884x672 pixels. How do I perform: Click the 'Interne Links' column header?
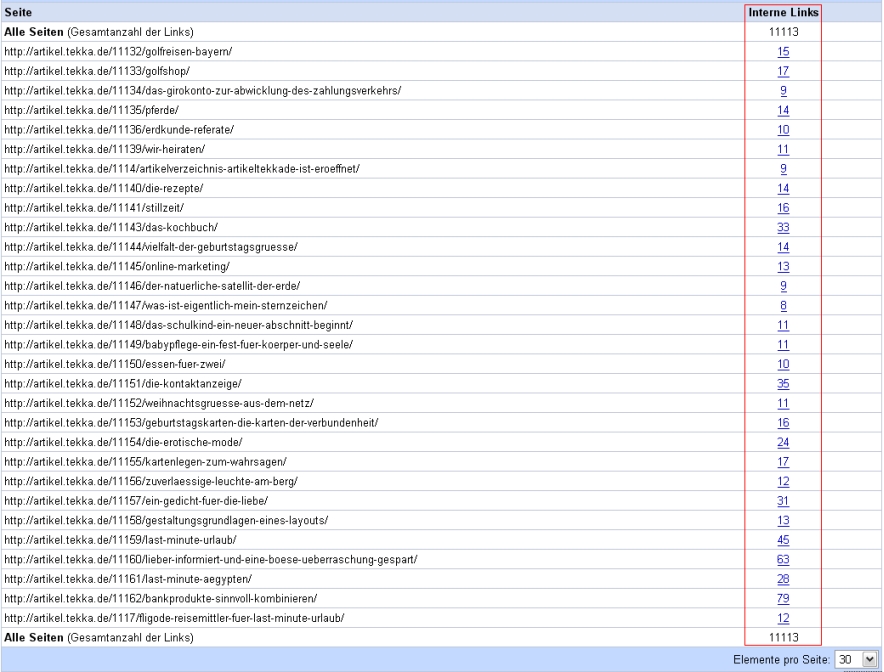[x=783, y=12]
